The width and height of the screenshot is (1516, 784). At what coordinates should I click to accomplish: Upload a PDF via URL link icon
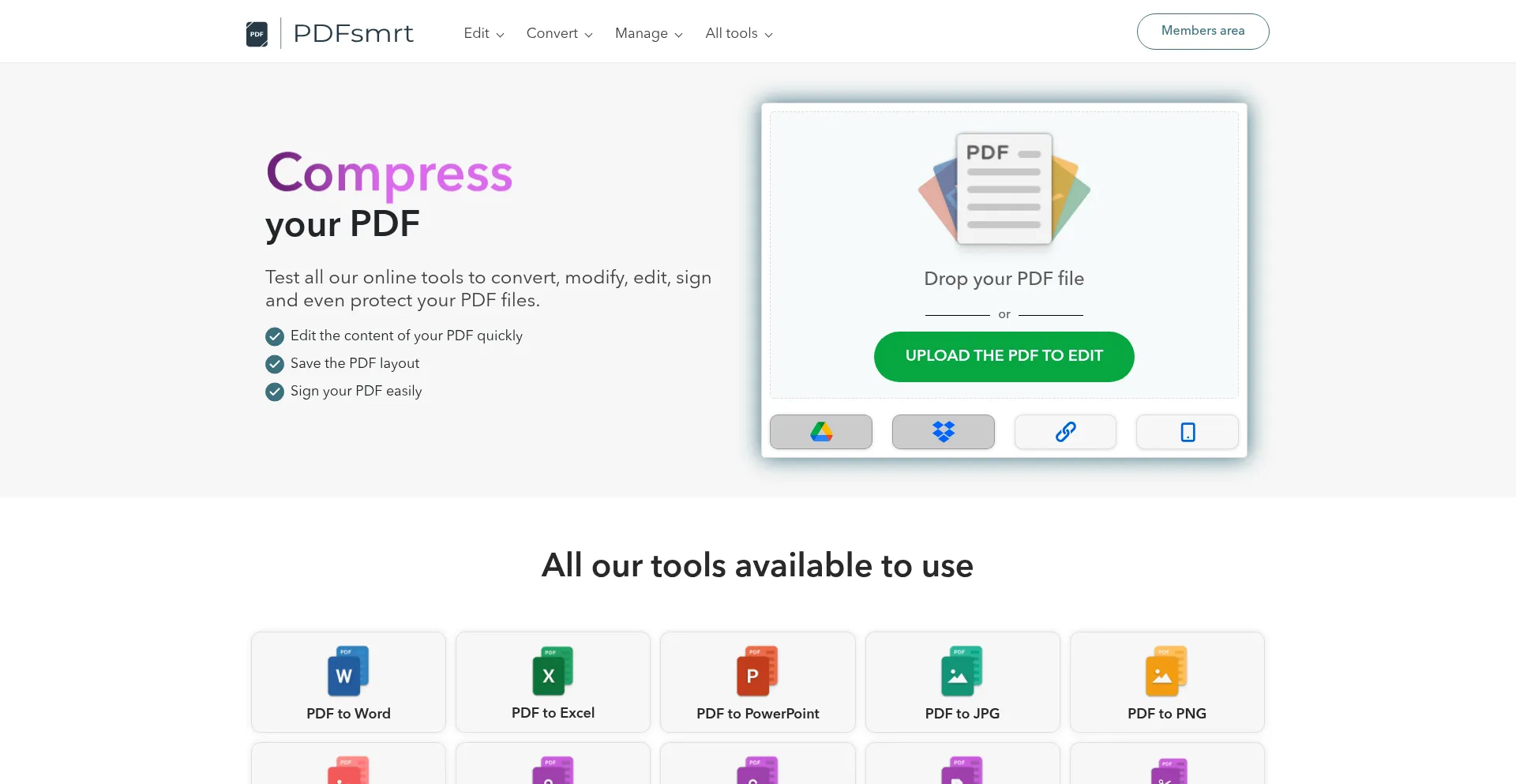click(x=1065, y=432)
